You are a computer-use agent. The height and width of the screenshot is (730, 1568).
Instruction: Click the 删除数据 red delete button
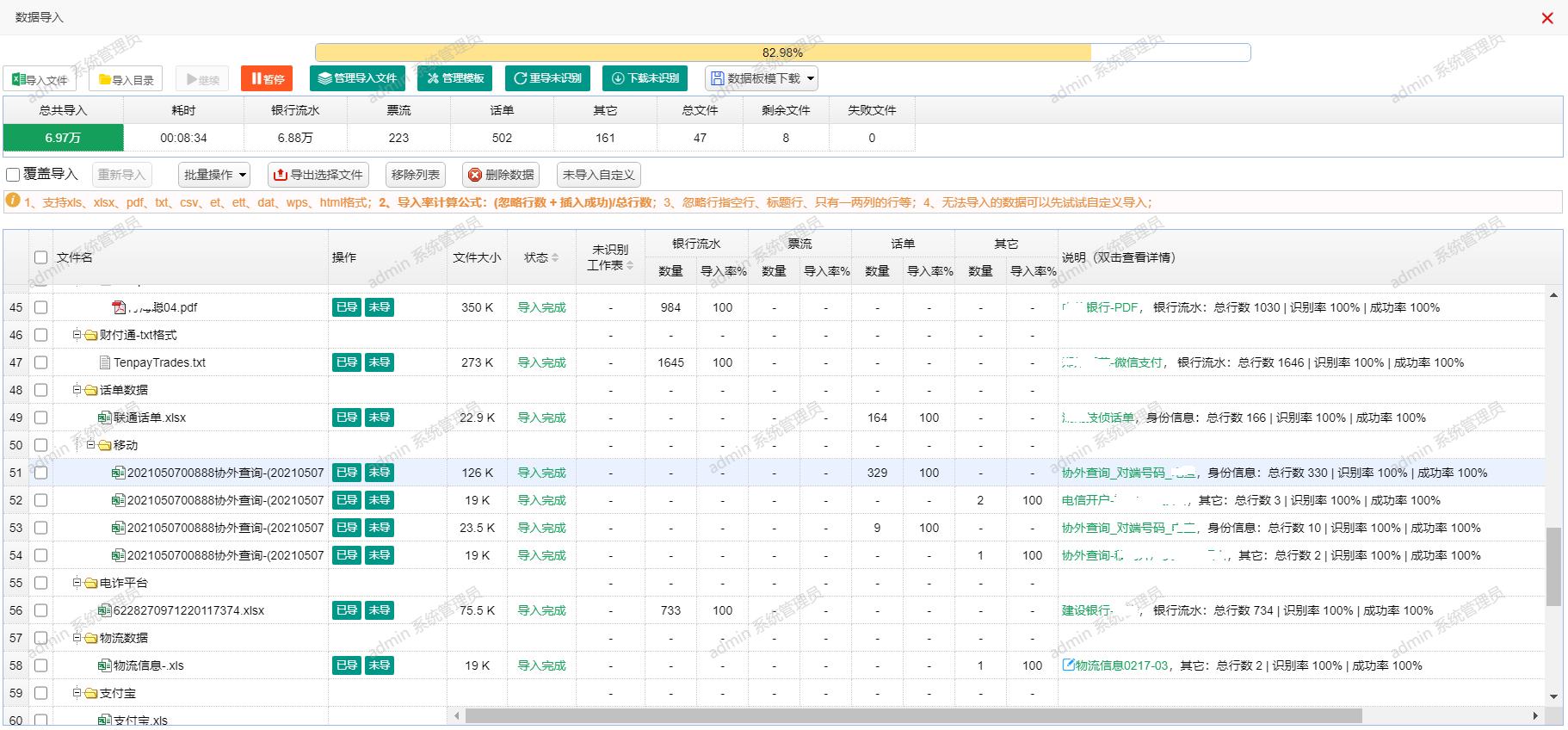coord(501,175)
